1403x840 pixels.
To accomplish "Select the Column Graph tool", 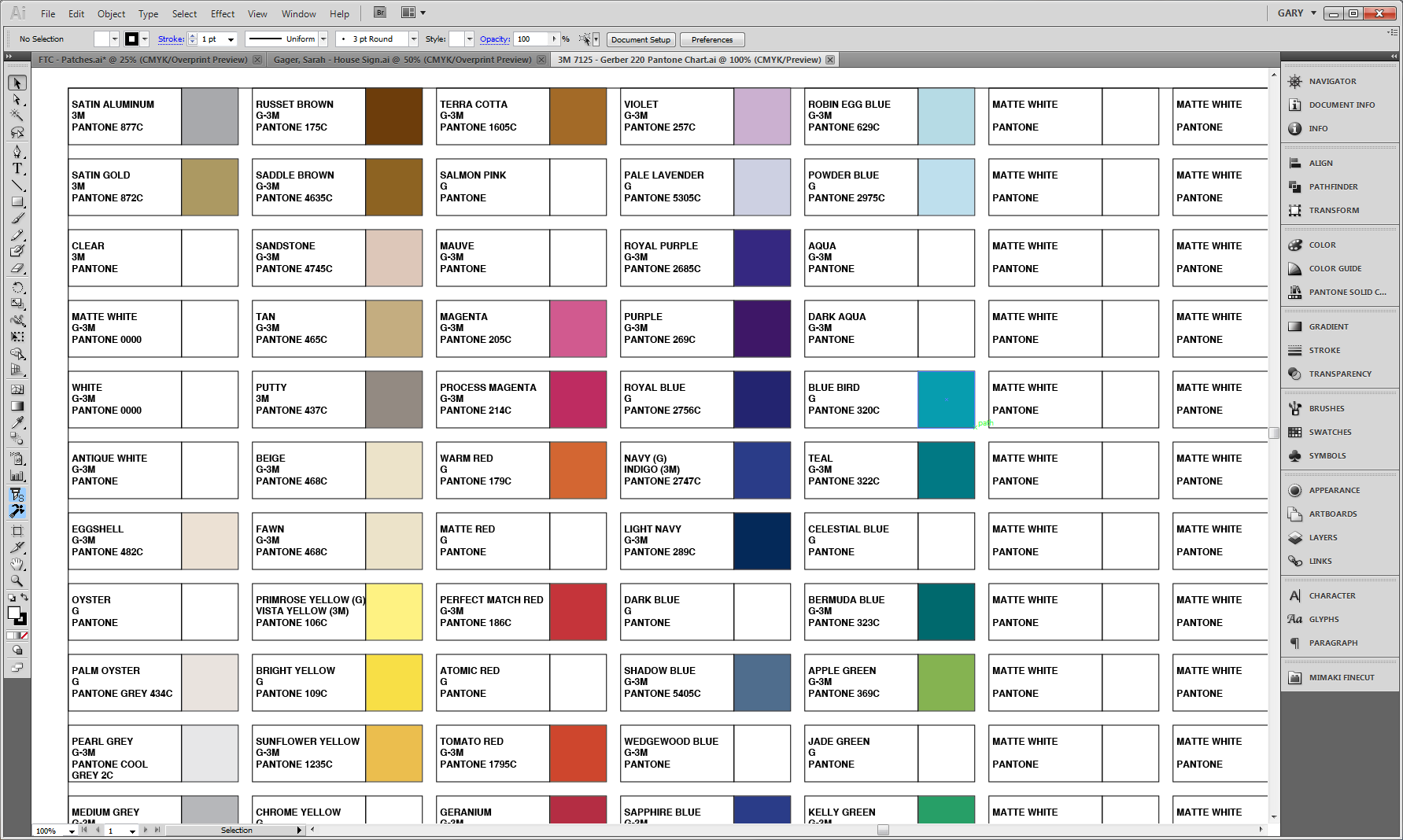I will tap(17, 475).
